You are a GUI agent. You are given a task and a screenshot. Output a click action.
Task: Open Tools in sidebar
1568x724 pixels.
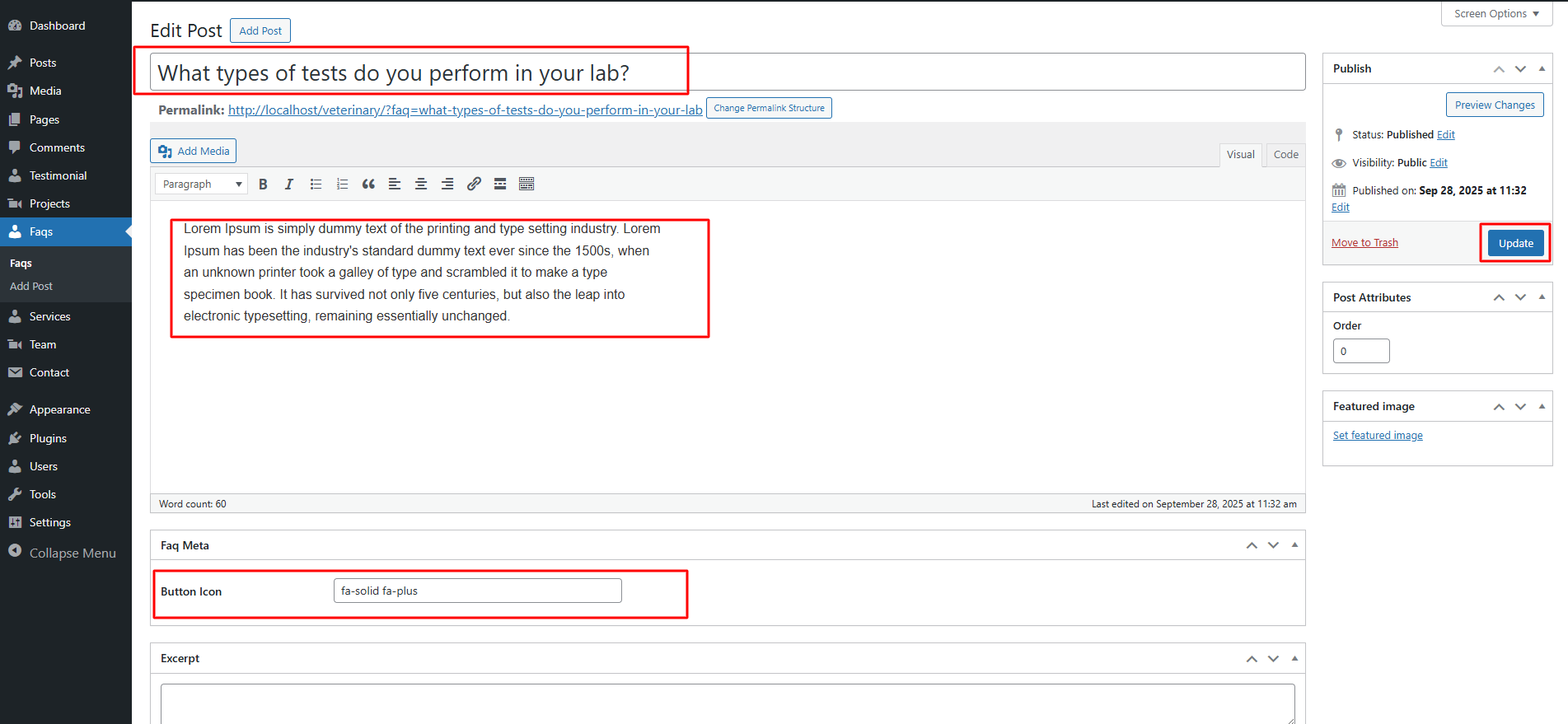pos(66,494)
